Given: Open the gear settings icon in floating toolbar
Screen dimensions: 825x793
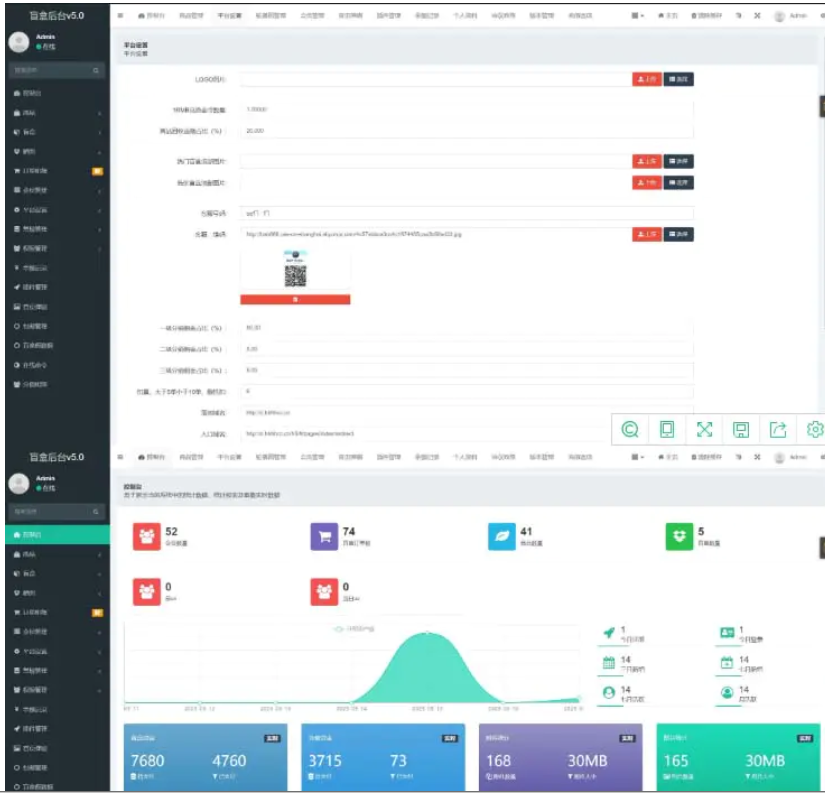Looking at the screenshot, I should (x=815, y=429).
